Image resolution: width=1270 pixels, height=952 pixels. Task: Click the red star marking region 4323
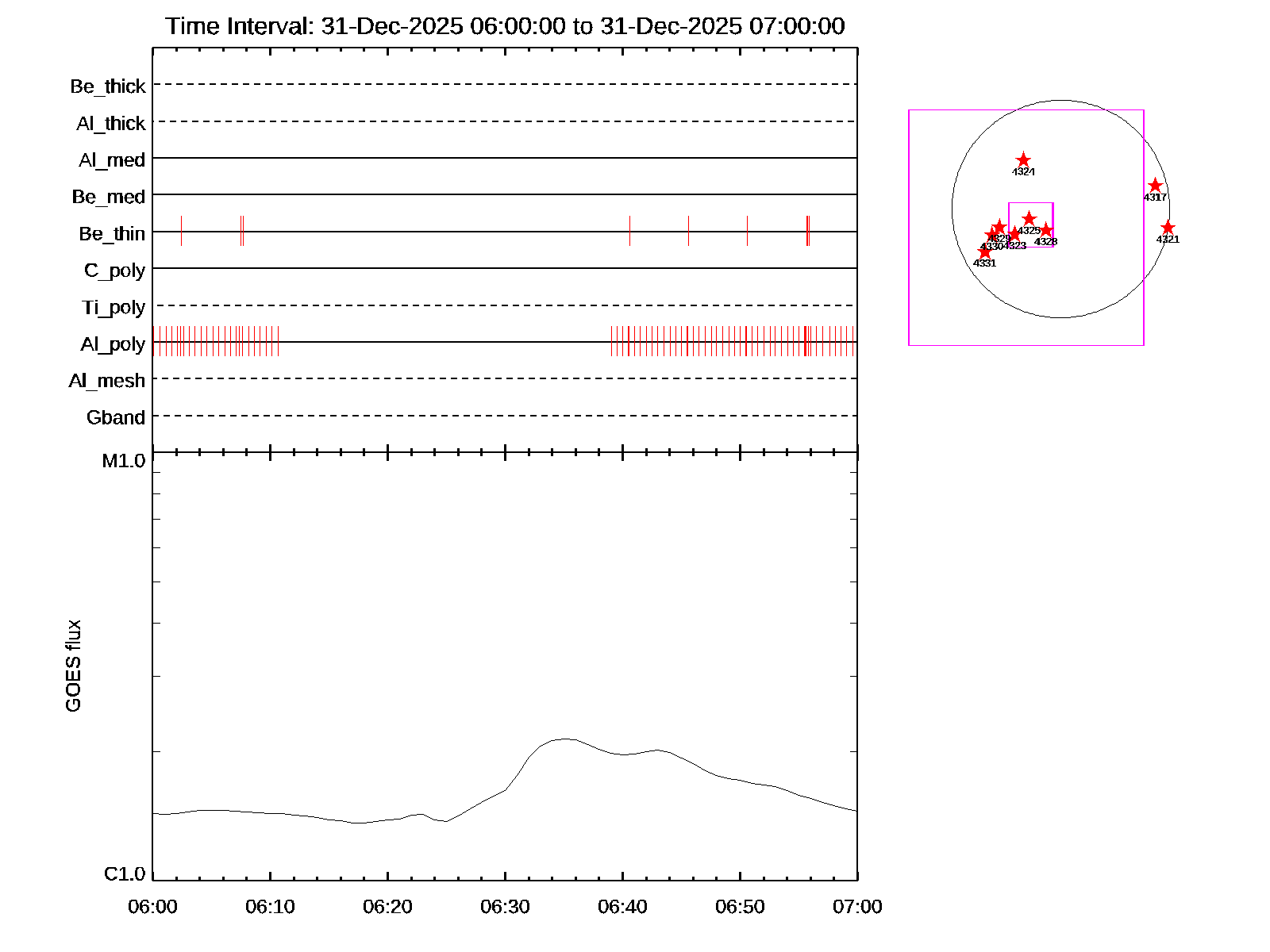click(x=1014, y=234)
